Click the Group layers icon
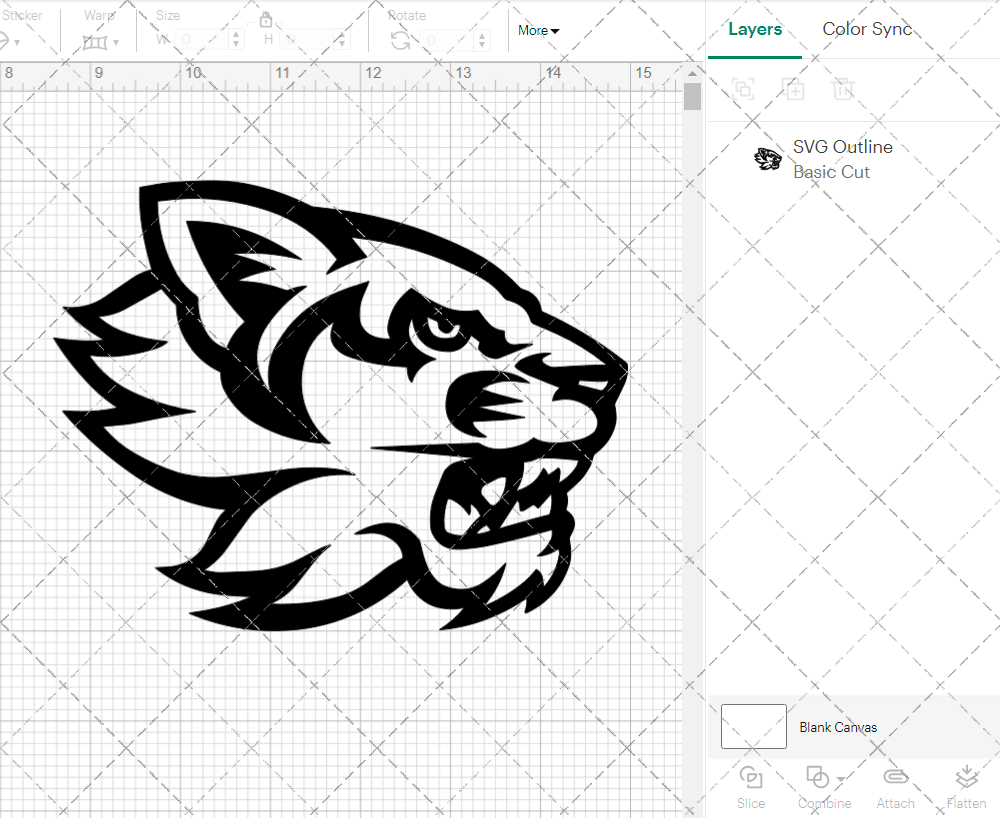 (x=743, y=89)
